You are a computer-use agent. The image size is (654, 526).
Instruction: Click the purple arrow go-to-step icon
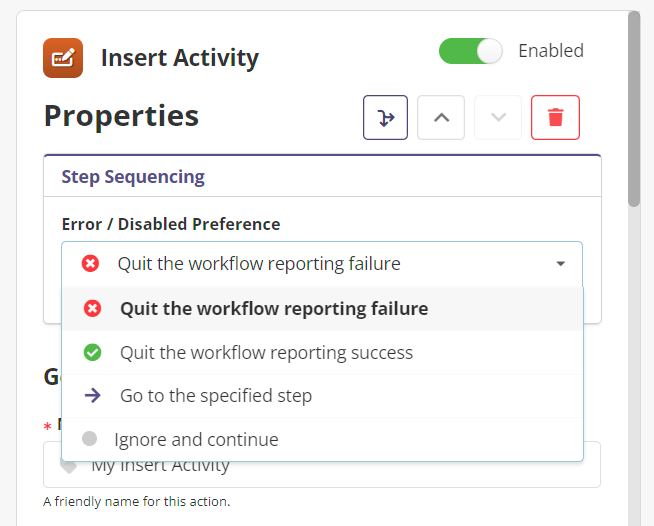[93, 396]
